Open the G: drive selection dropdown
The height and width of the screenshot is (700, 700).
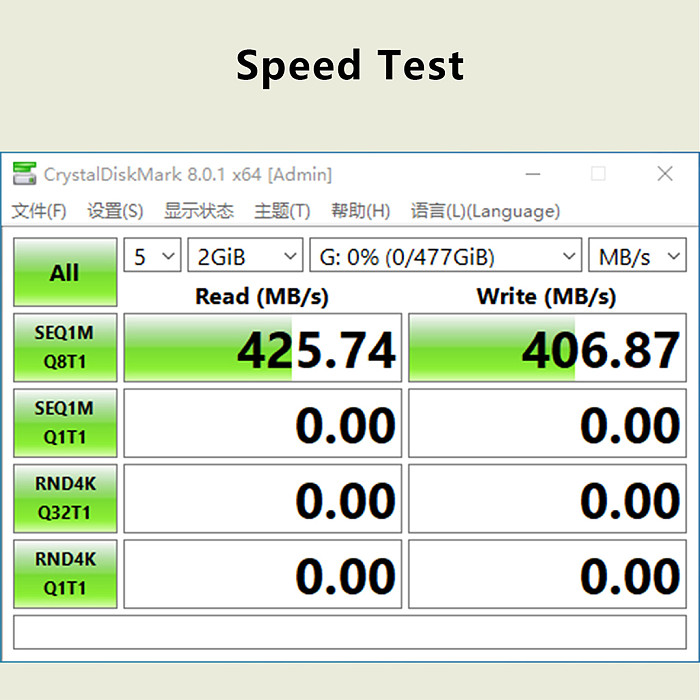(x=446, y=255)
